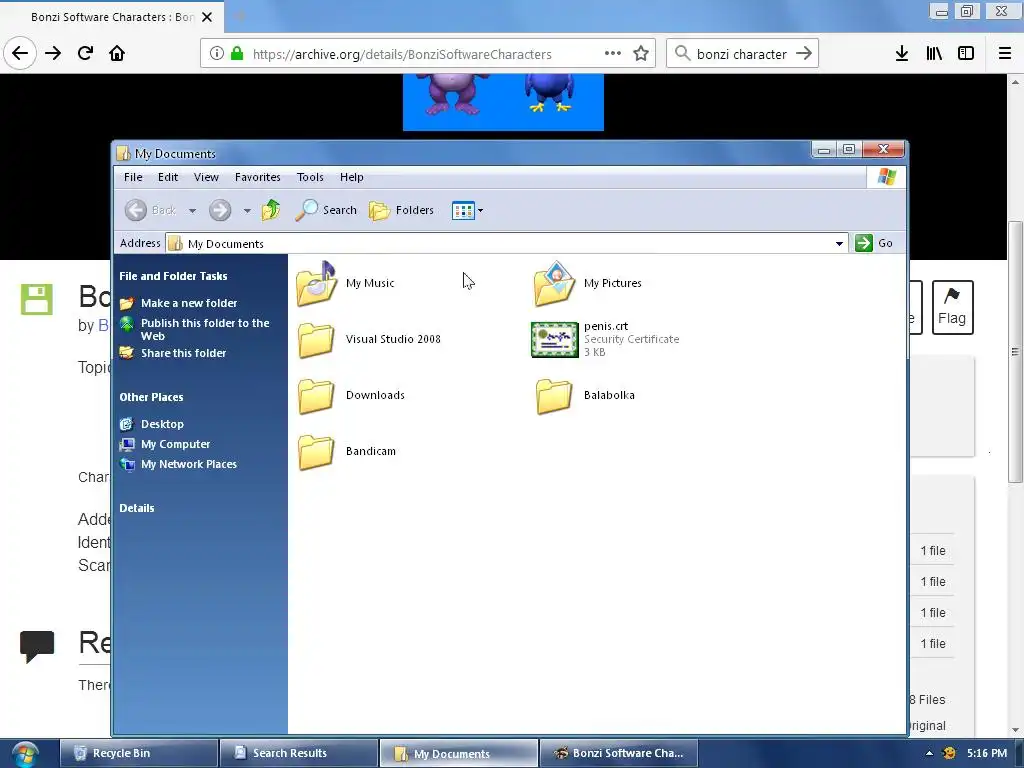
Task: Open the Tools menu
Action: (x=310, y=177)
